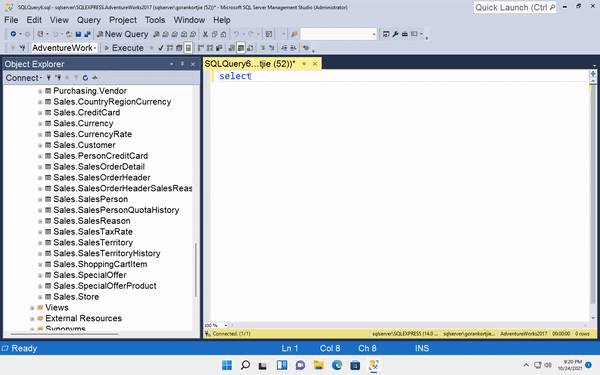Click the navigate Back arrow icon
The height and width of the screenshot is (375, 600).
pyautogui.click(x=13, y=34)
